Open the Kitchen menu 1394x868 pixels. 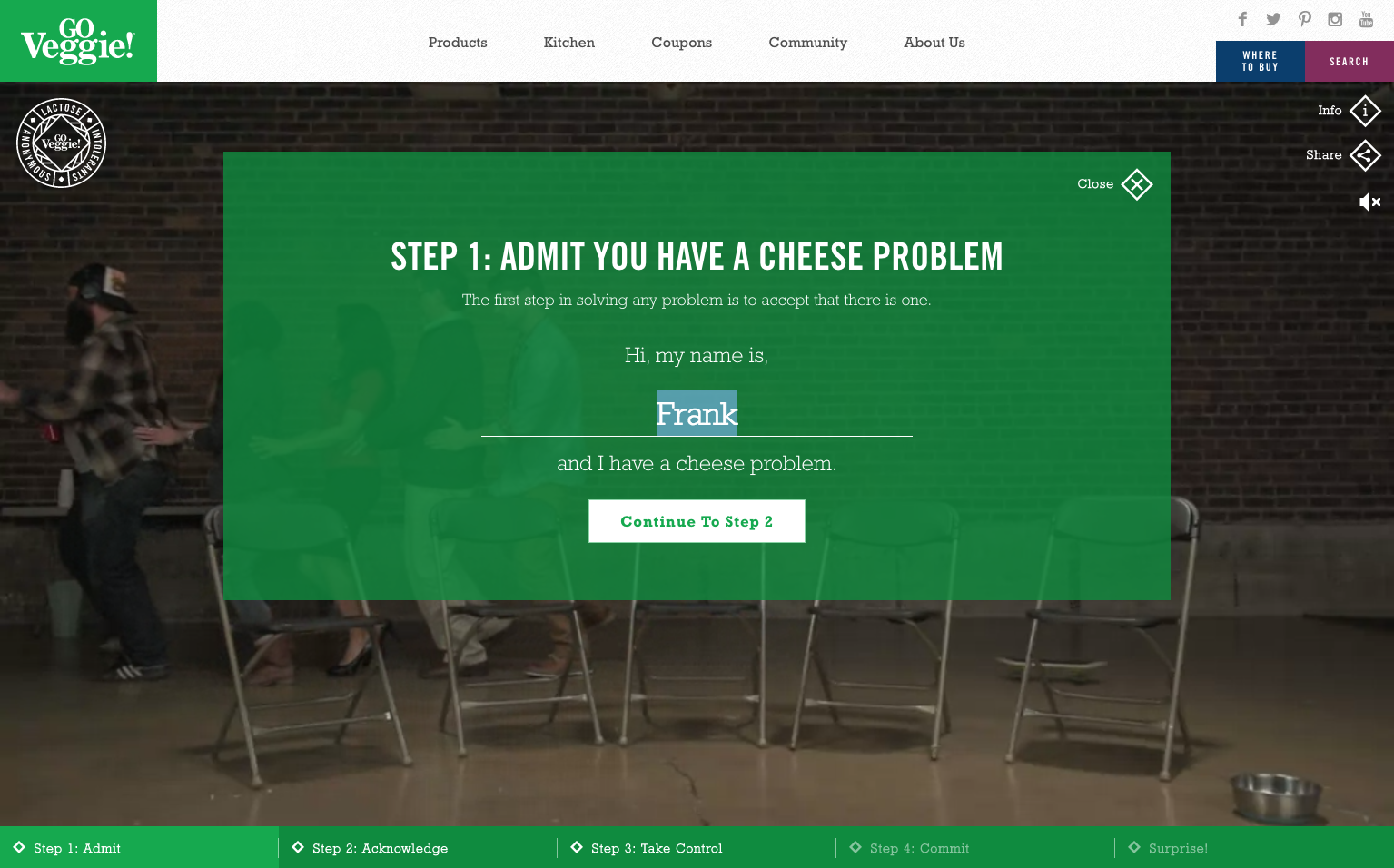[569, 43]
